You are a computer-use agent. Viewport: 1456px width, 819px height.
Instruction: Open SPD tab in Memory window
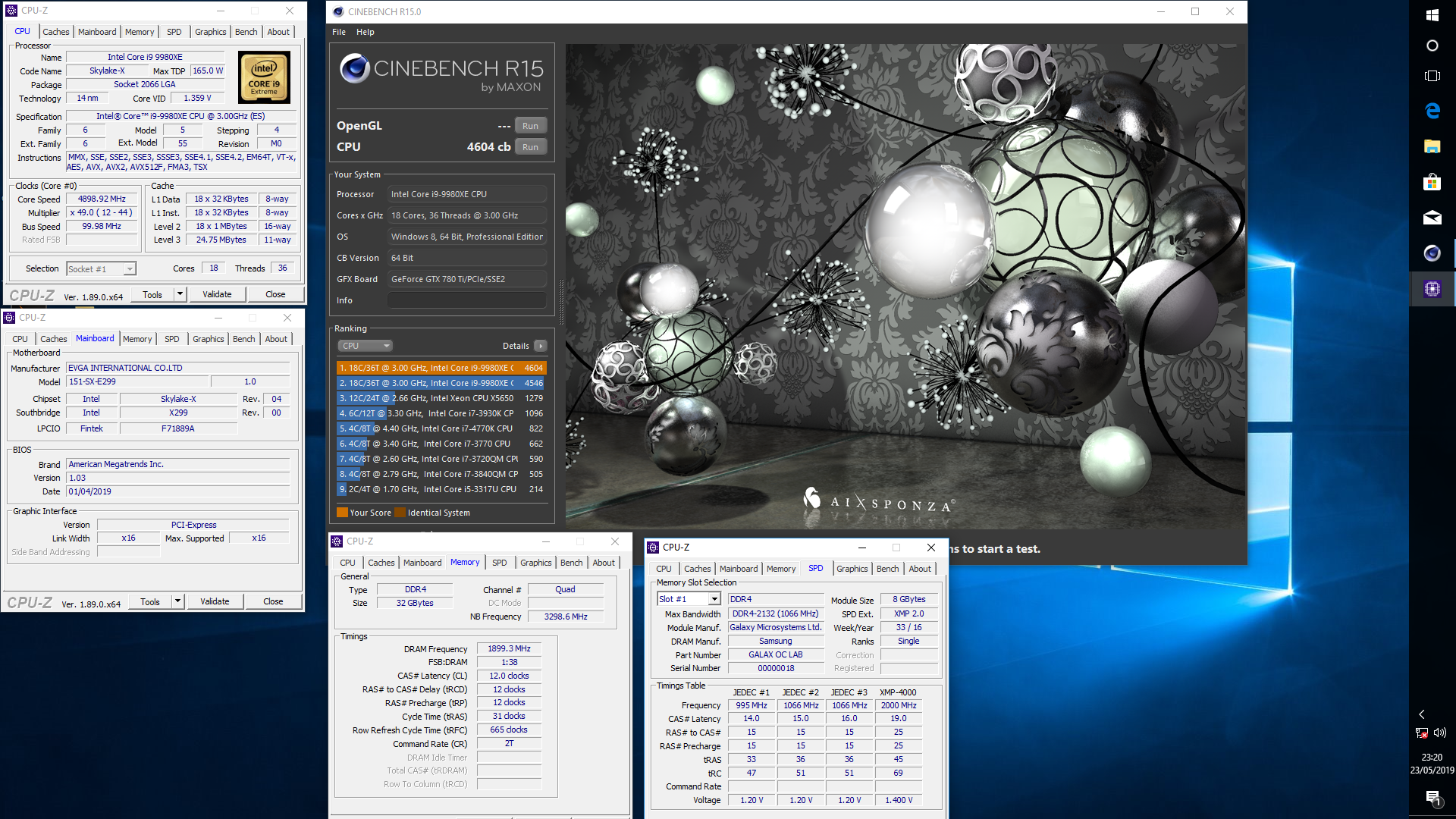coord(499,563)
